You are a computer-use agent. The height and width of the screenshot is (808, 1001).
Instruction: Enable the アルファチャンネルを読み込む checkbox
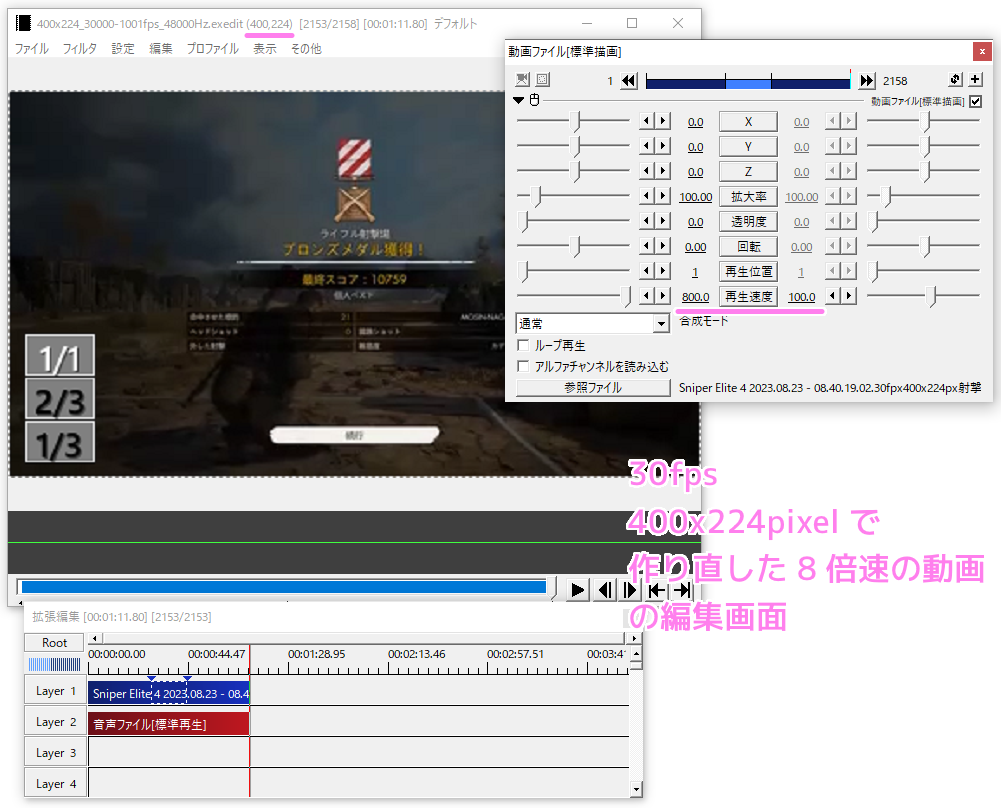(x=521, y=366)
